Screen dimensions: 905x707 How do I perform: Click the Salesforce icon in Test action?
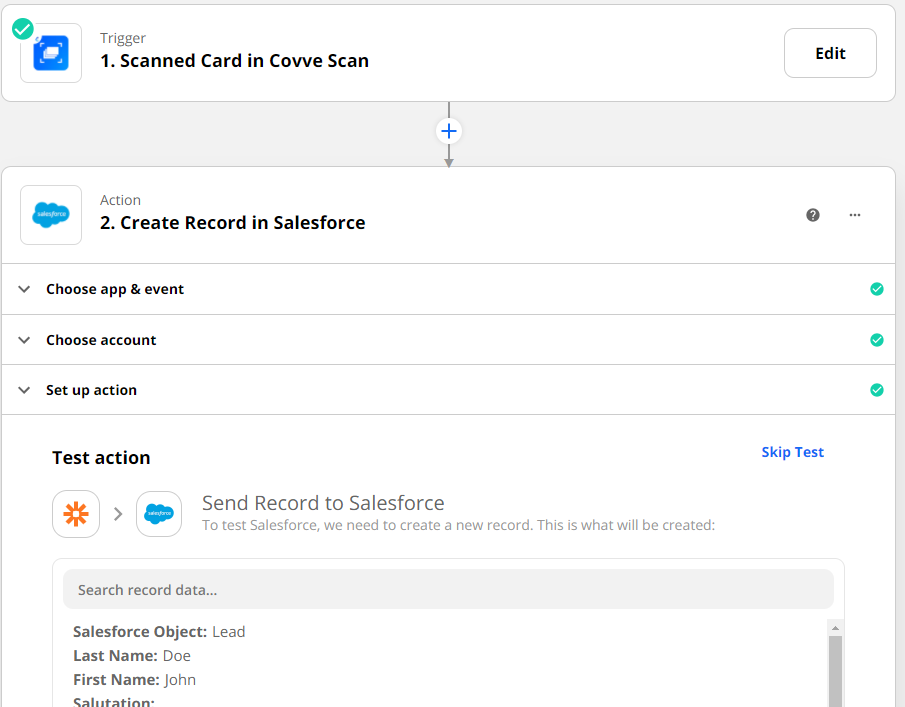point(159,514)
